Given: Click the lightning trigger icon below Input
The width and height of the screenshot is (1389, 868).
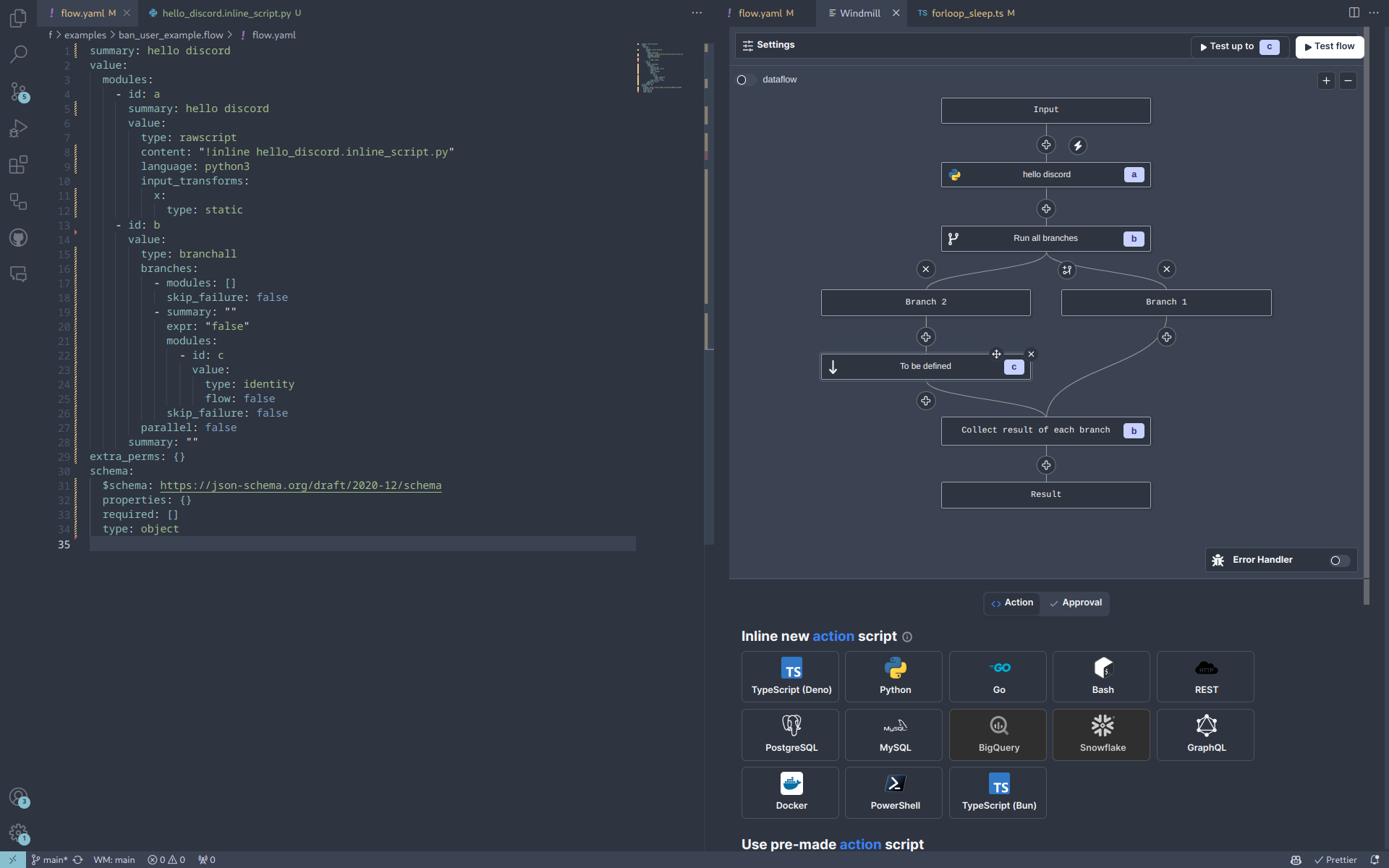Looking at the screenshot, I should pos(1078,145).
